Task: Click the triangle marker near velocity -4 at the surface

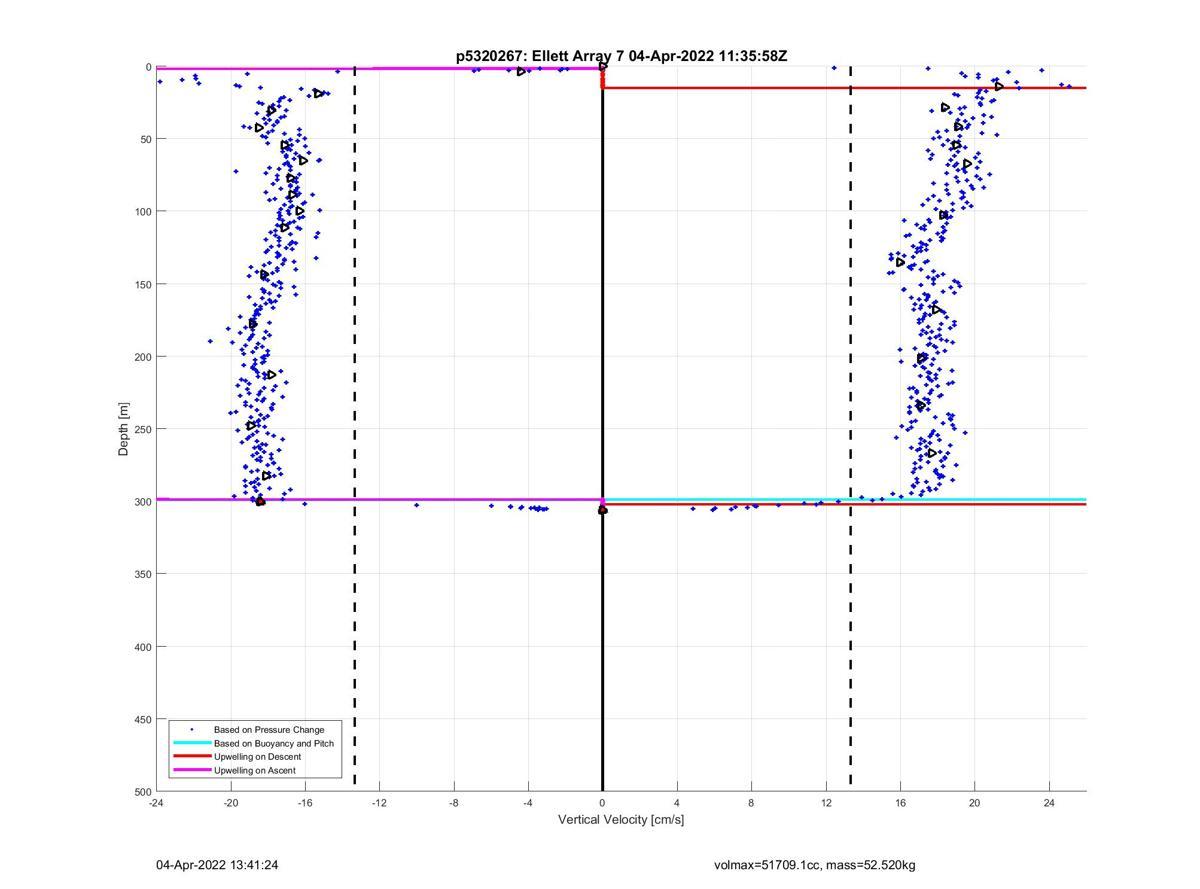Action: tap(521, 71)
